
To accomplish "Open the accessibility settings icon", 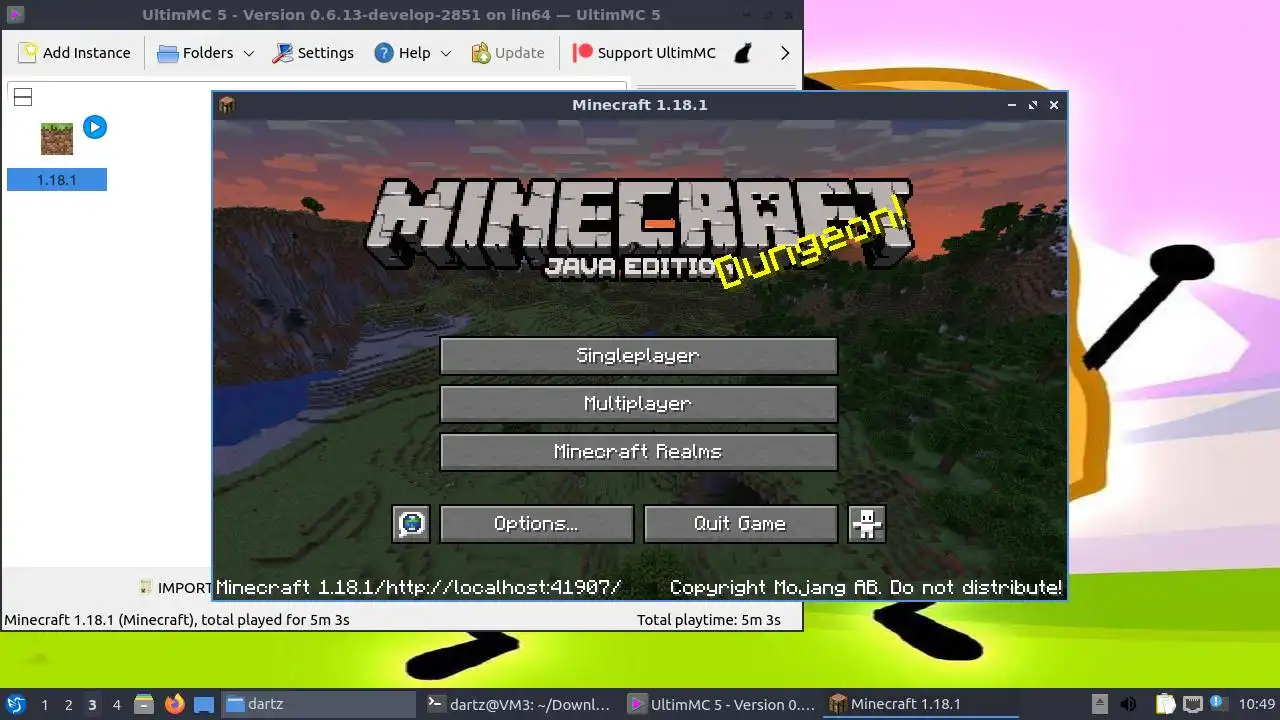I will point(866,524).
